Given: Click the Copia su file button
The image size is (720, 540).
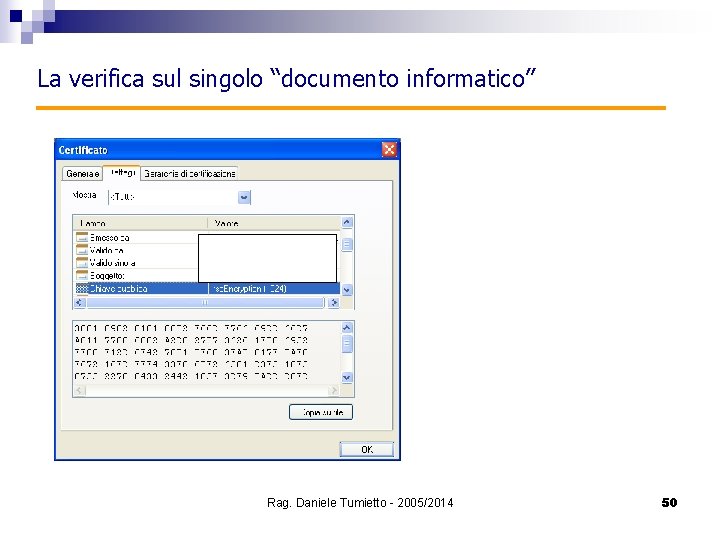Looking at the screenshot, I should pos(321,412).
